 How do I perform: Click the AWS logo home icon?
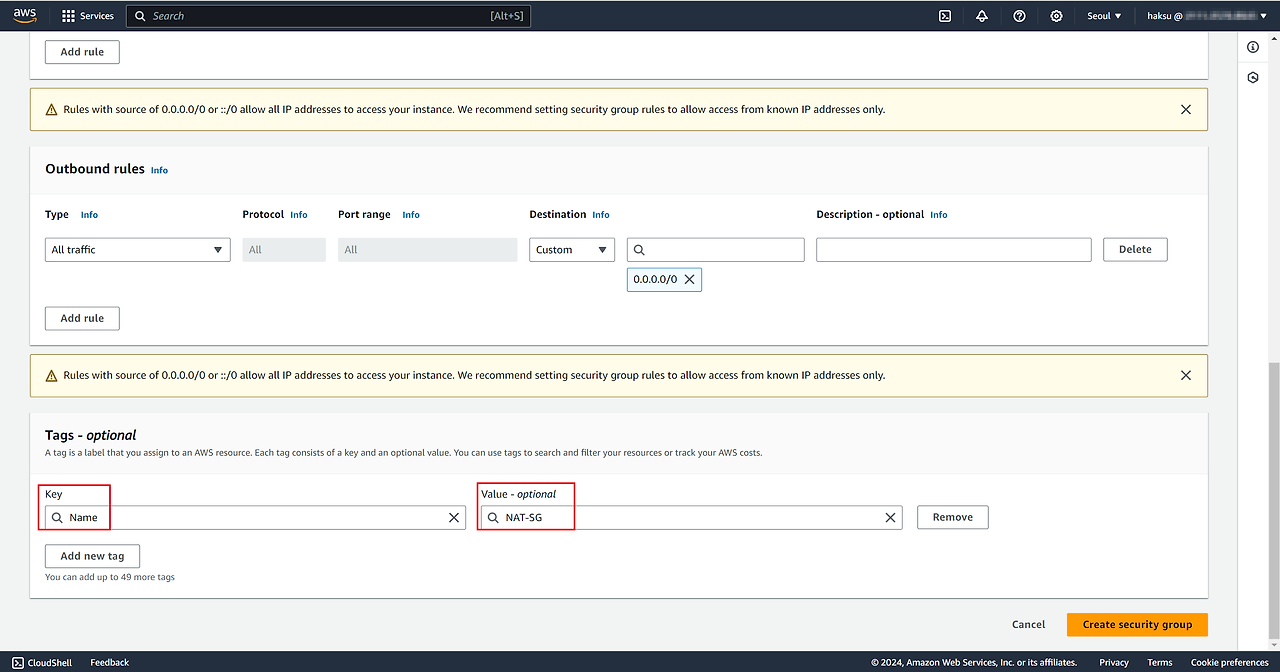(x=25, y=15)
